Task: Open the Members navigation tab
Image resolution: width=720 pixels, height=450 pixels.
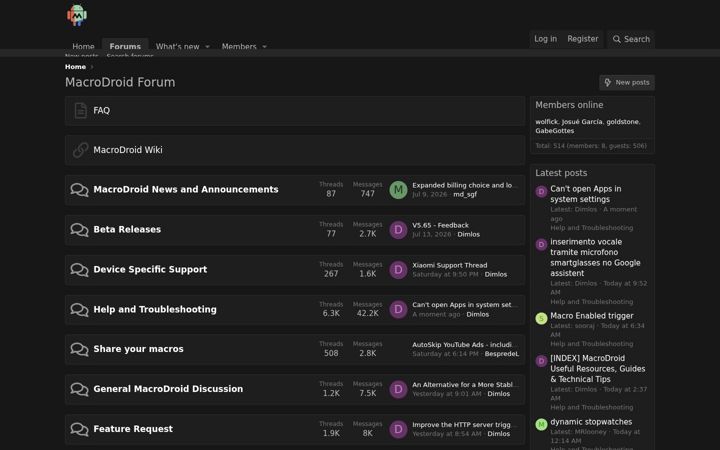Action: point(239,46)
